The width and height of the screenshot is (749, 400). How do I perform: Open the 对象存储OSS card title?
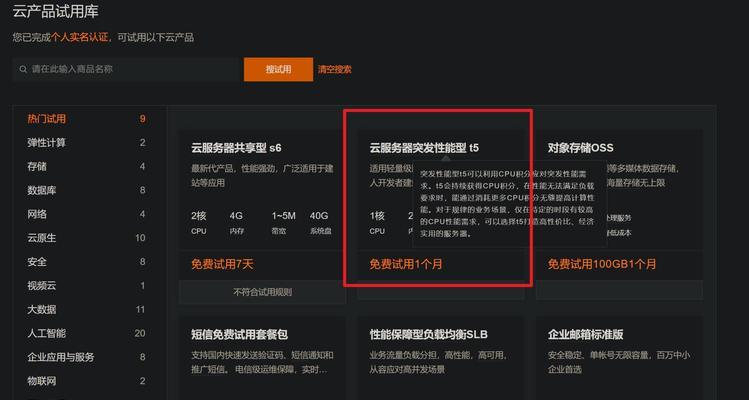(x=580, y=148)
